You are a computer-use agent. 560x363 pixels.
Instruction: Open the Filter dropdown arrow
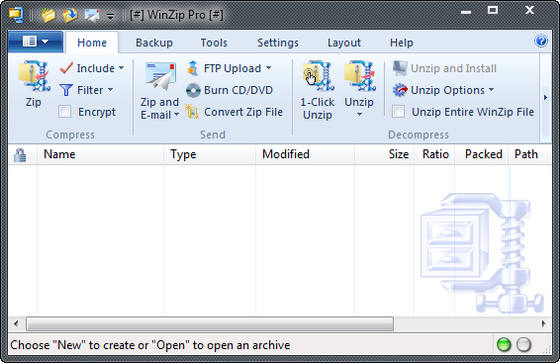coord(110,89)
